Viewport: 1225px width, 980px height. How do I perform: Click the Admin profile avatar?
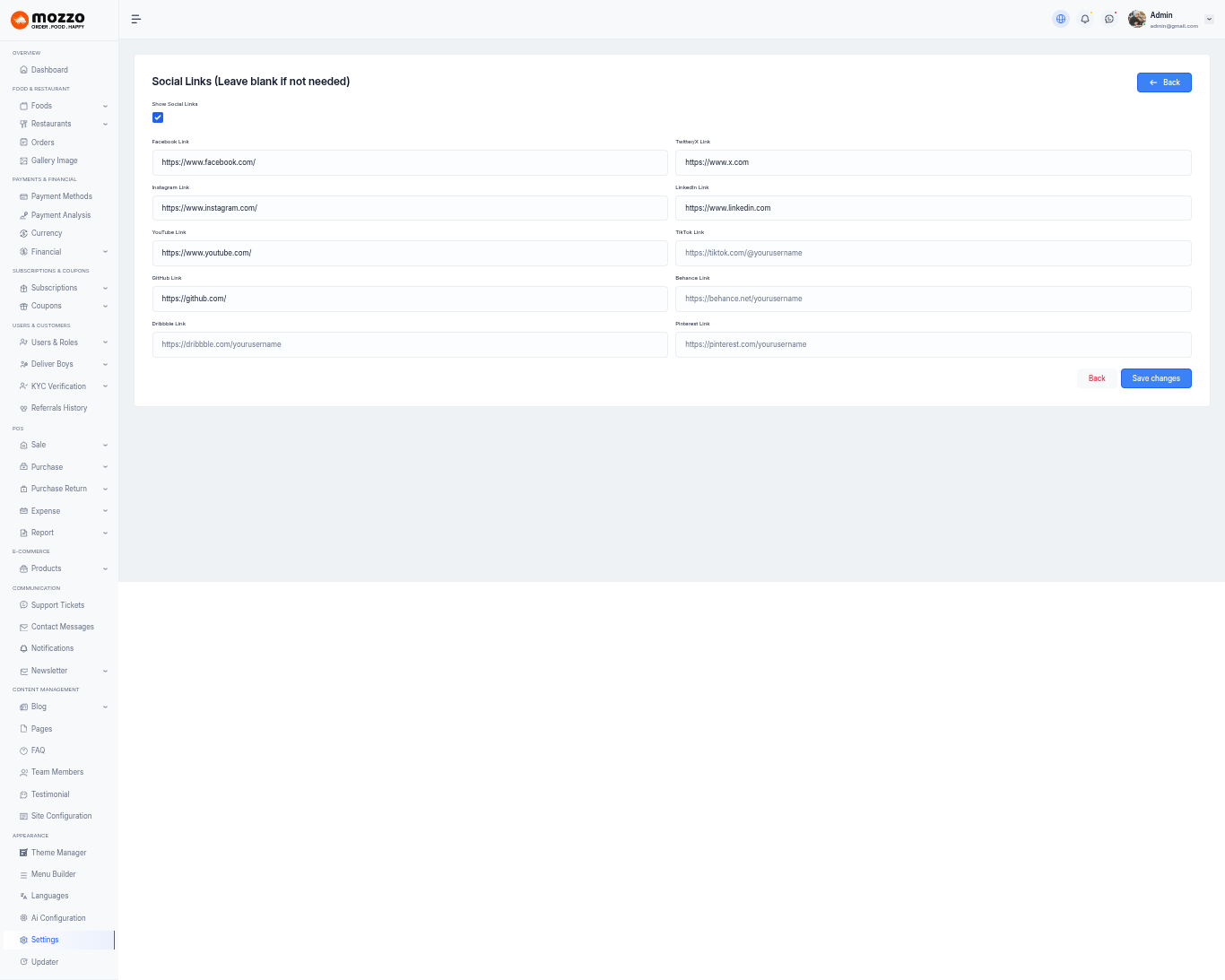(1137, 19)
